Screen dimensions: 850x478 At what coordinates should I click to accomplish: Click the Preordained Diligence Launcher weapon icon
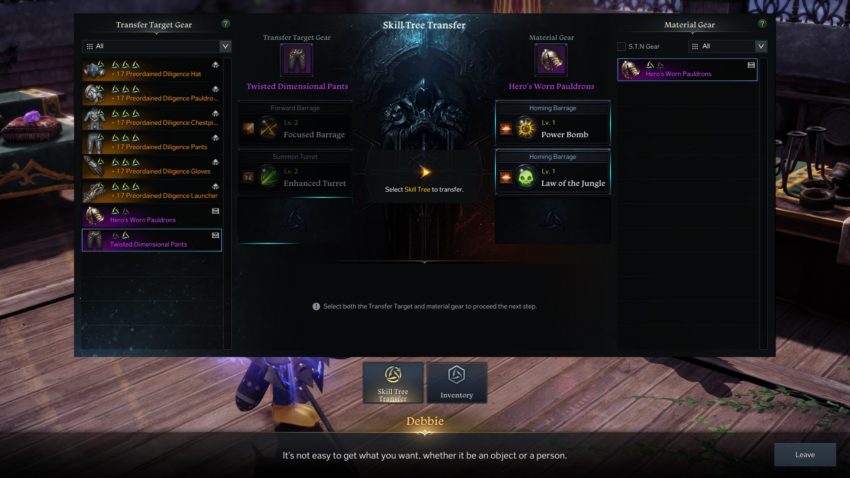[x=94, y=191]
